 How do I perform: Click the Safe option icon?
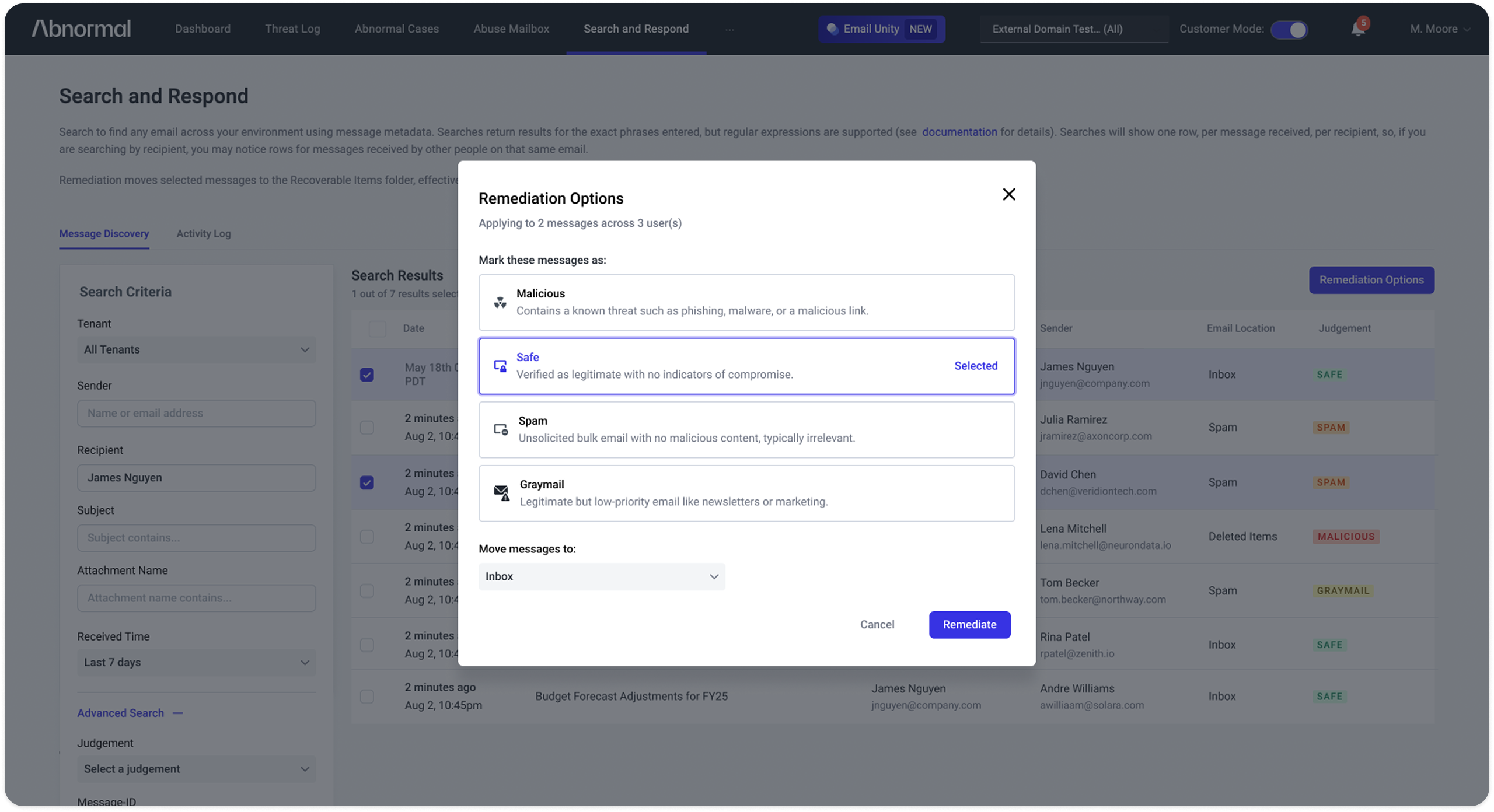500,366
